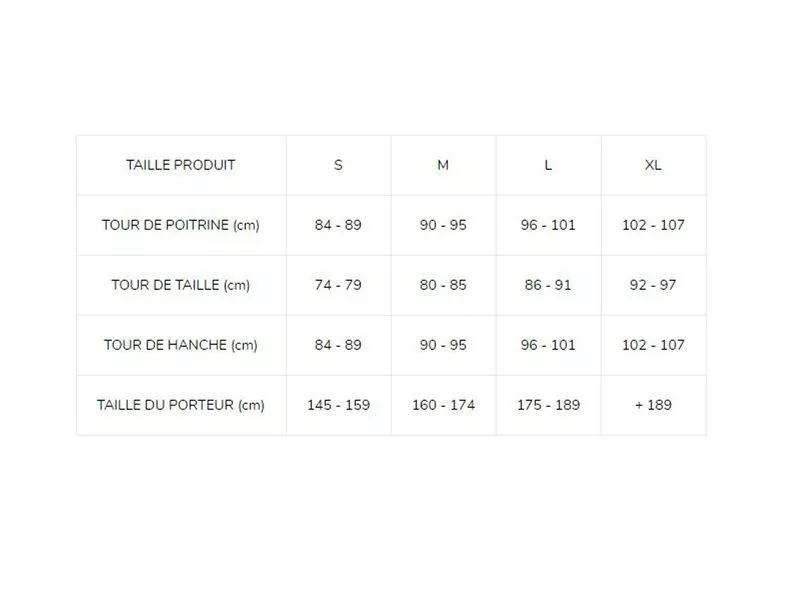Click waist value 74 - 79
Screen dimensions: 800x600
(x=338, y=285)
